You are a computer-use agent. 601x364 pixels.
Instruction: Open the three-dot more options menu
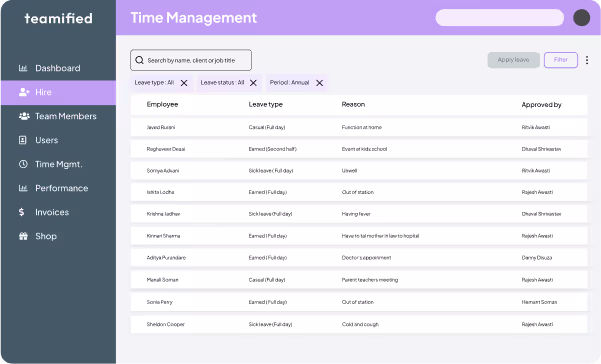[587, 60]
